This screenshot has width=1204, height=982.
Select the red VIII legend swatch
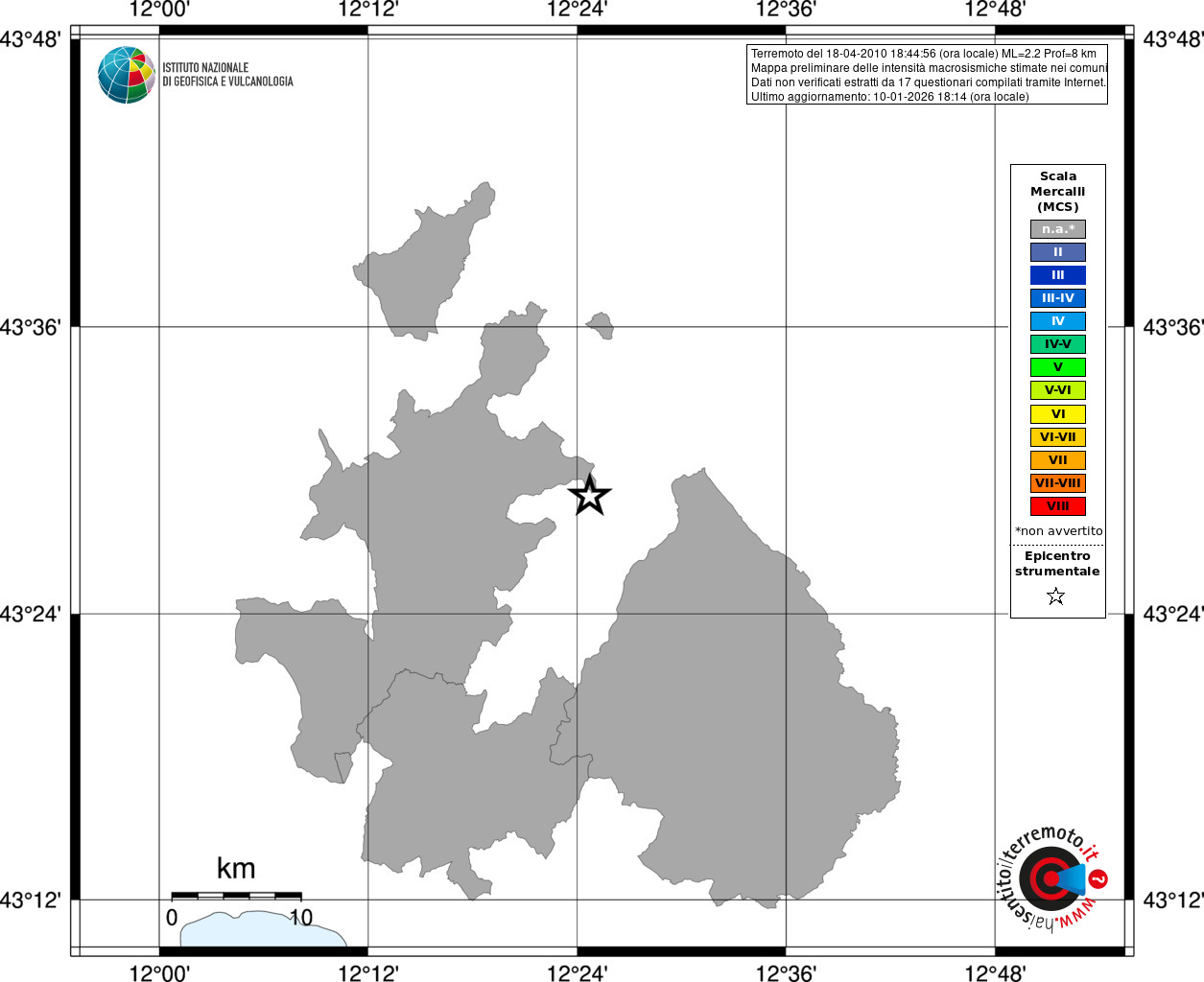point(1058,506)
